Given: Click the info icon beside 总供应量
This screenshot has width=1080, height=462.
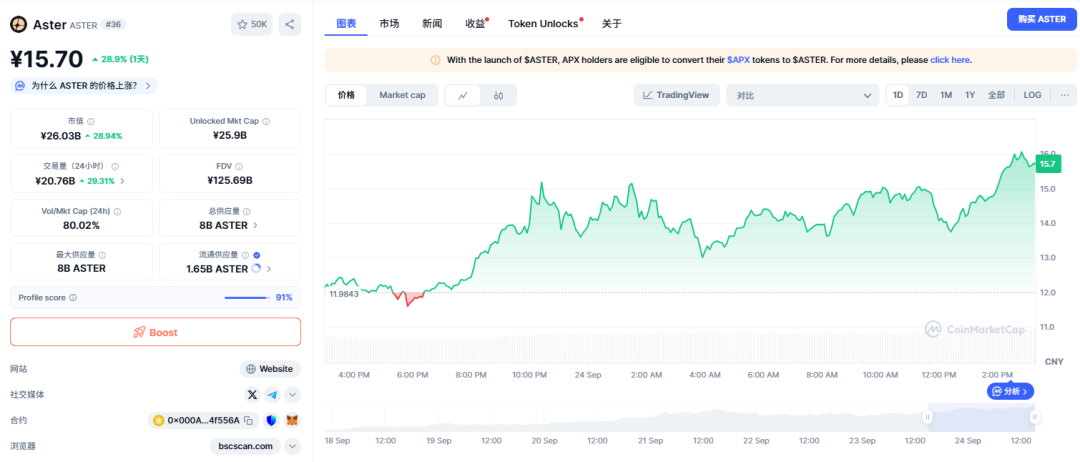Looking at the screenshot, I should (247, 211).
